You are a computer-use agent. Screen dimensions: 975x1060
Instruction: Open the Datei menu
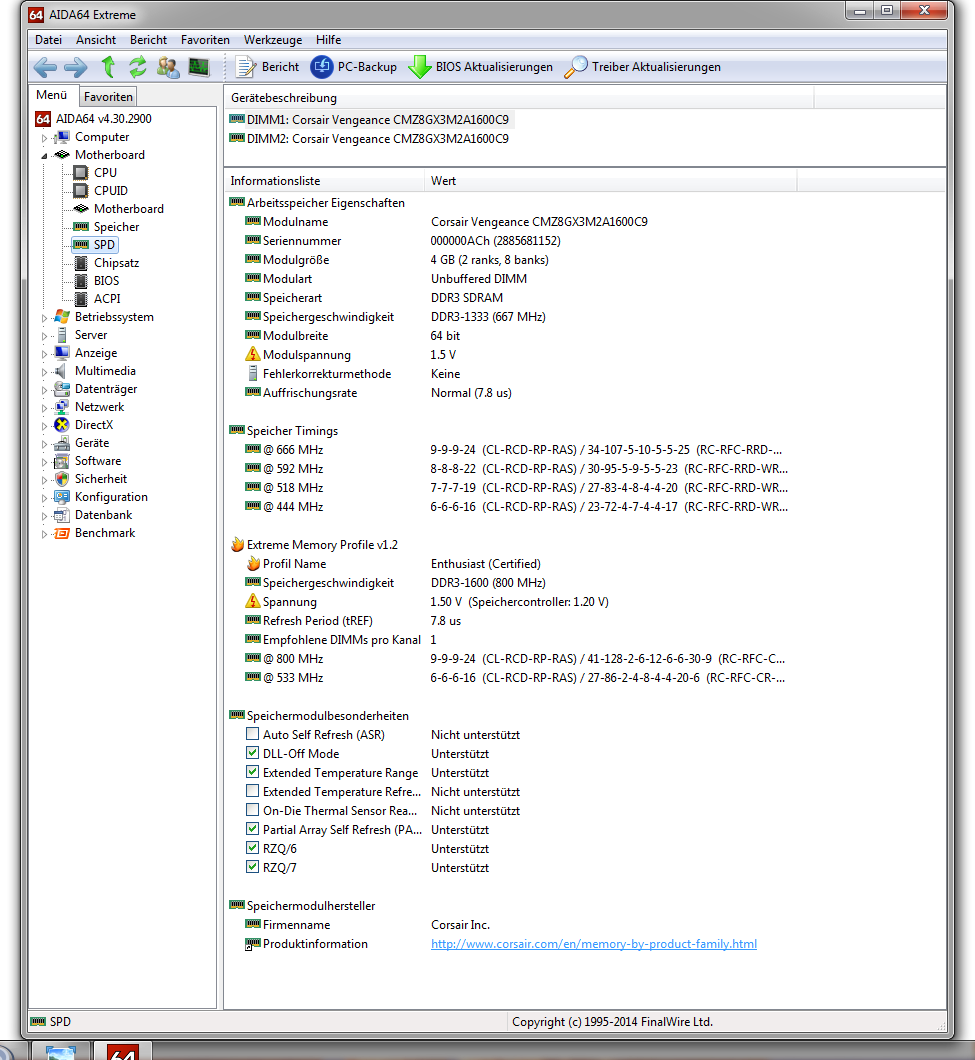(x=49, y=40)
